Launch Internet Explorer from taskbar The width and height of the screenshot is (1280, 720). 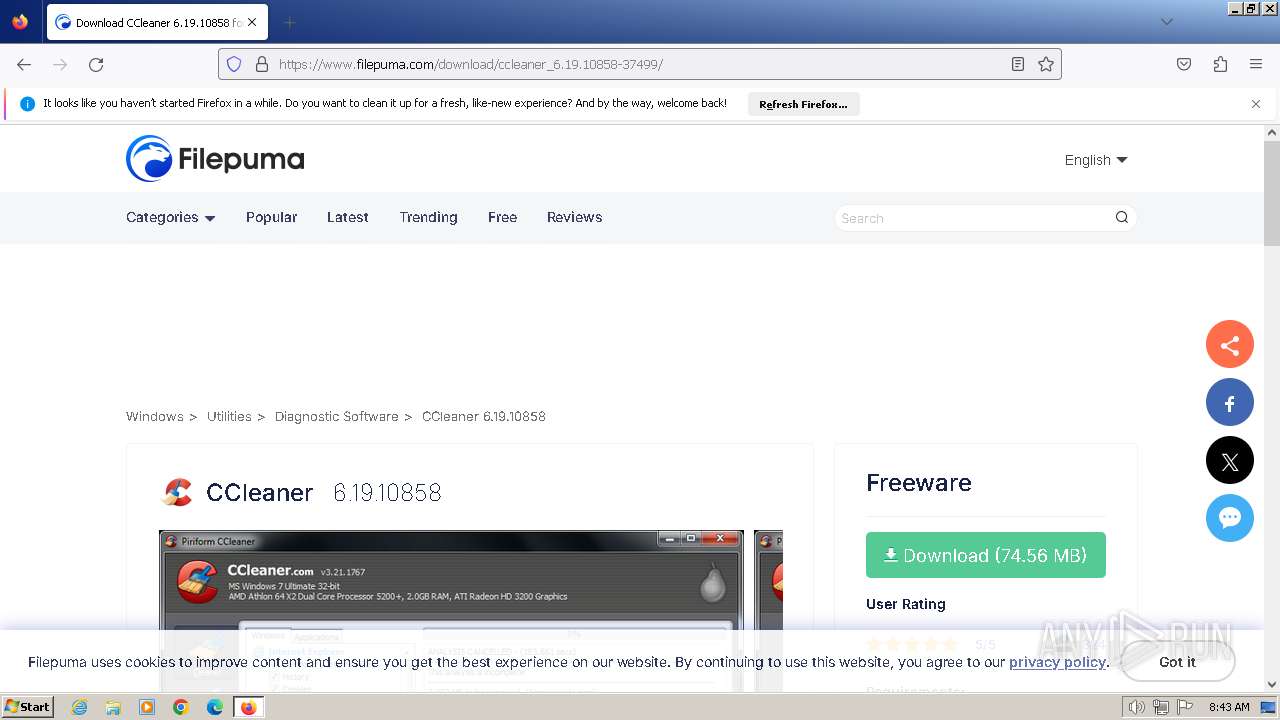(x=79, y=707)
